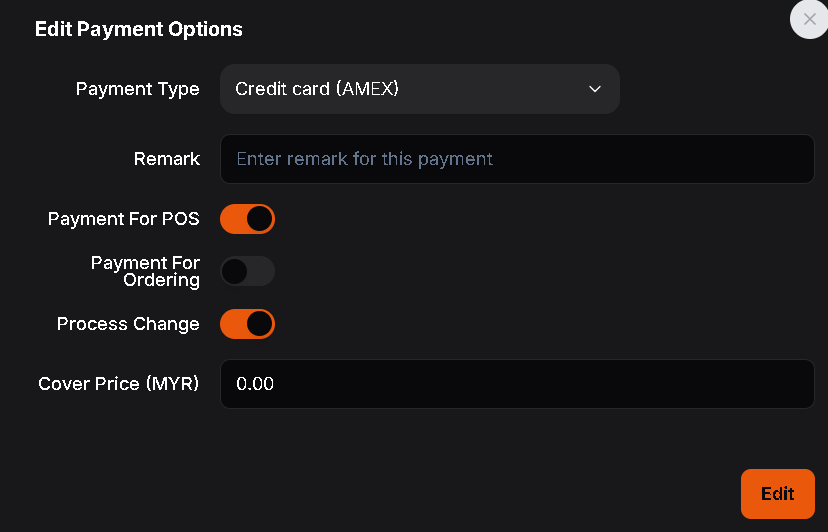Click the Cover Price (MYR) label
The height and width of the screenshot is (532, 828).
point(119,384)
